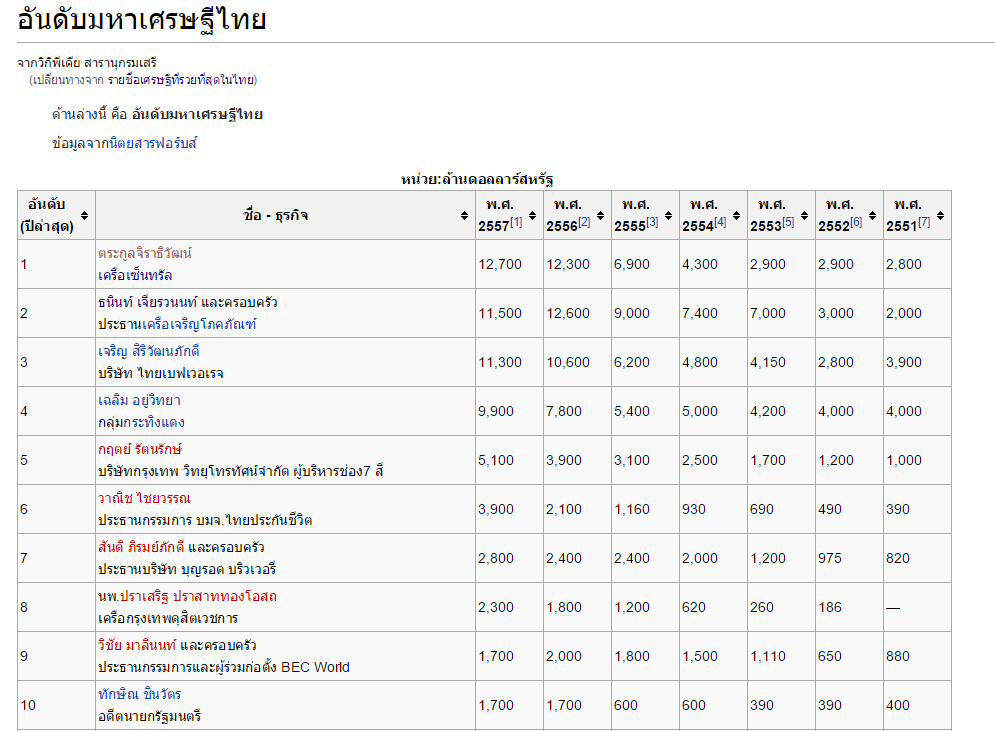Viewport: 995px width, 731px height.
Task: Open footnote [6] next to 2552
Action: tap(855, 222)
